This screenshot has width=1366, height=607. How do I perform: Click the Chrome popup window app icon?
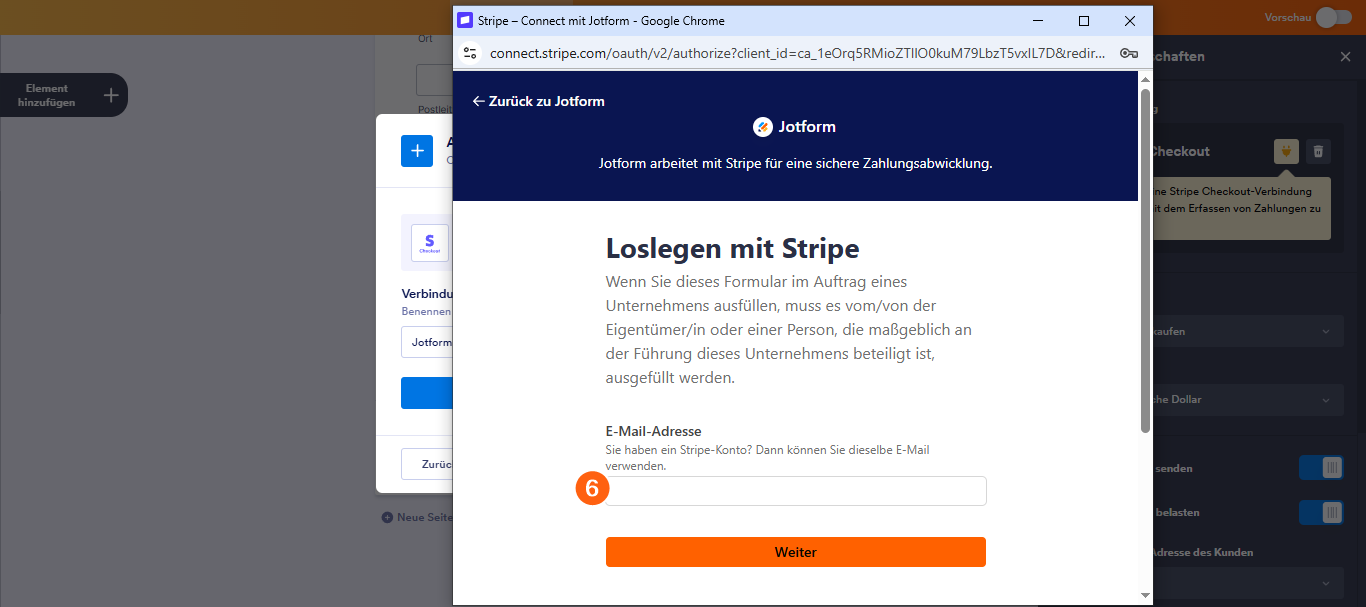pos(465,20)
